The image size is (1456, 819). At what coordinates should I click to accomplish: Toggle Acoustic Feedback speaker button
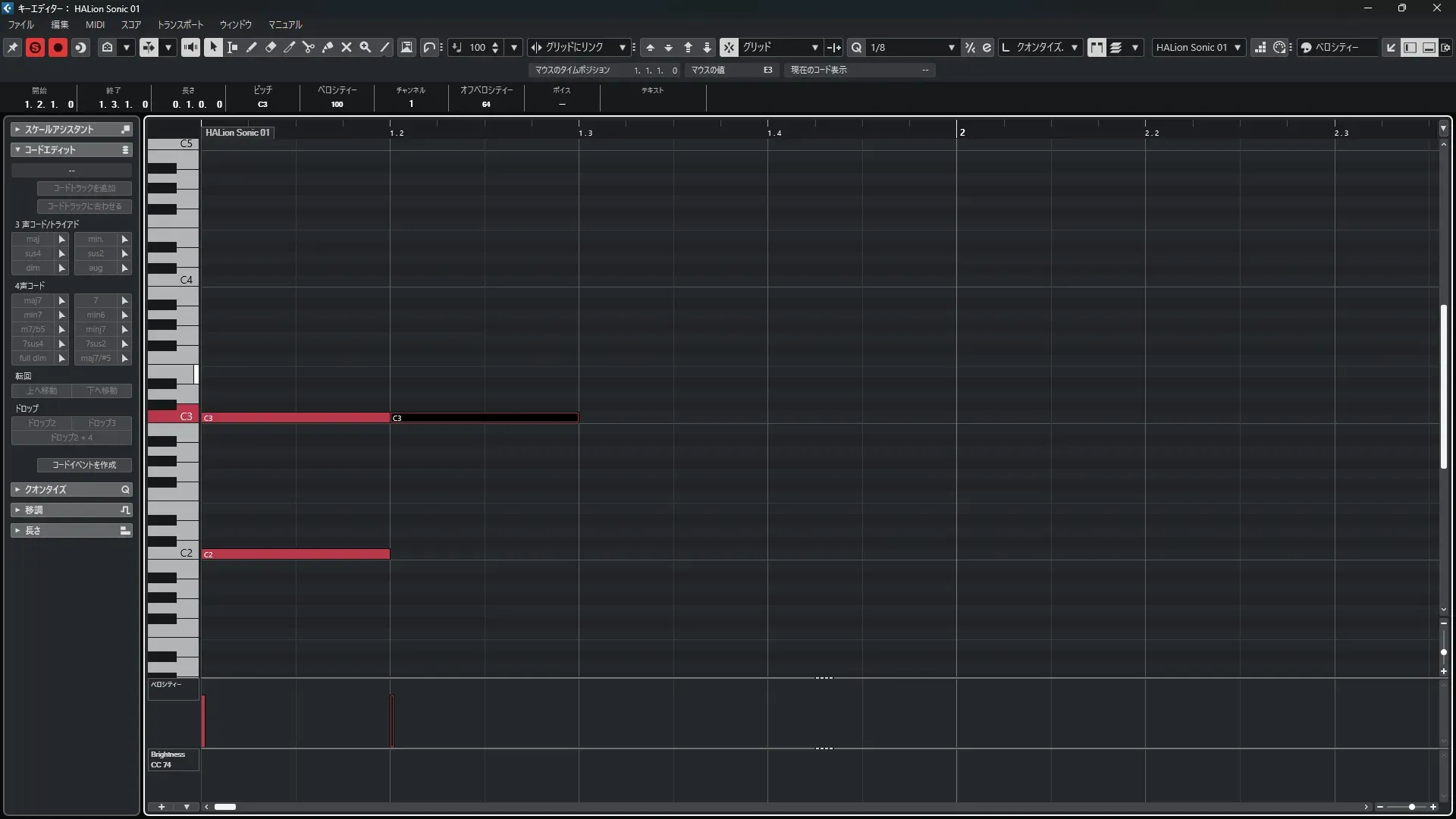tap(190, 47)
